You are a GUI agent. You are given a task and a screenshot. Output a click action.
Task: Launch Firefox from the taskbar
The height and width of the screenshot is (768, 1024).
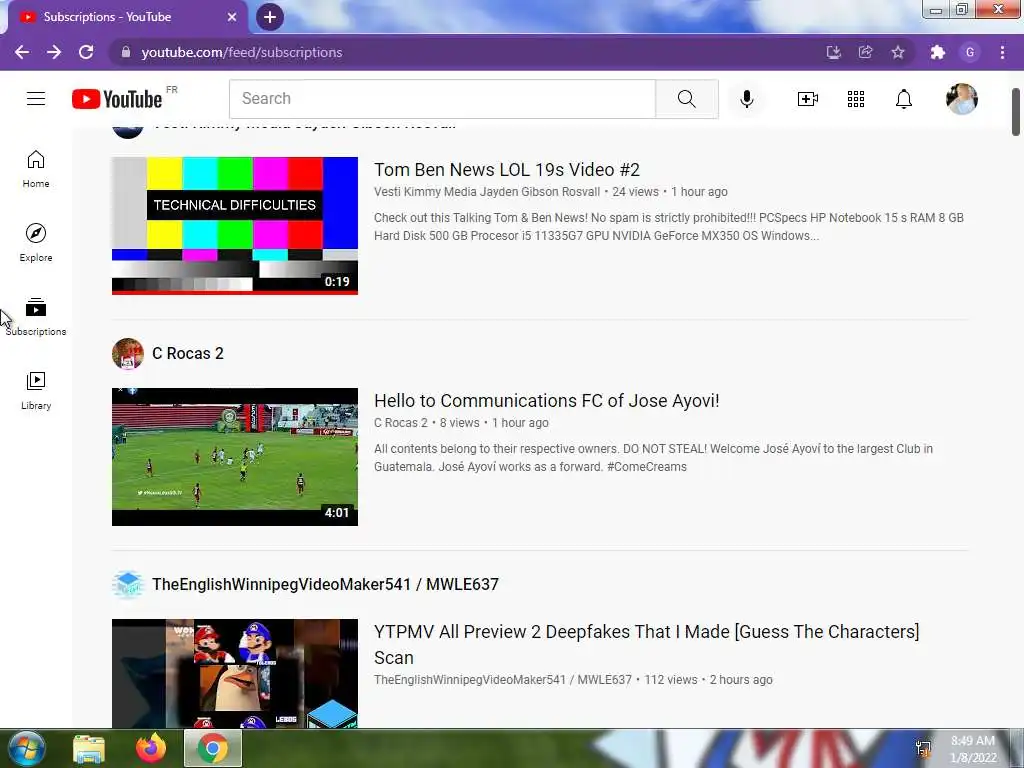tap(151, 748)
